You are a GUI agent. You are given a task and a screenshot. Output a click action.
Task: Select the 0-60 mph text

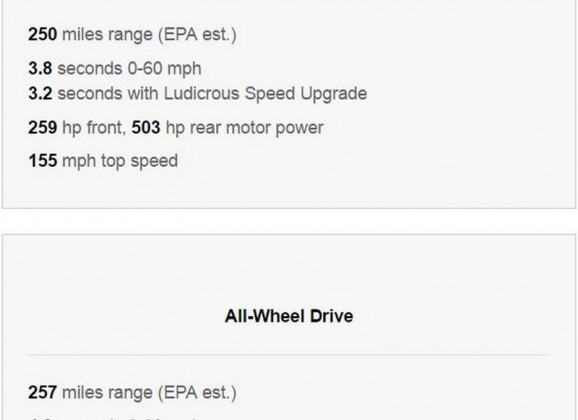click(164, 69)
